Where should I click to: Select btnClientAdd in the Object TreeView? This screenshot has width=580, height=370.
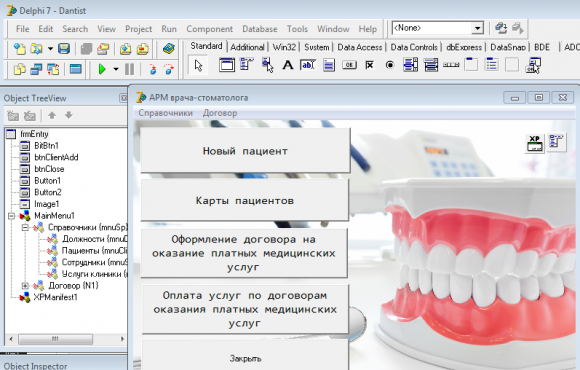56,157
